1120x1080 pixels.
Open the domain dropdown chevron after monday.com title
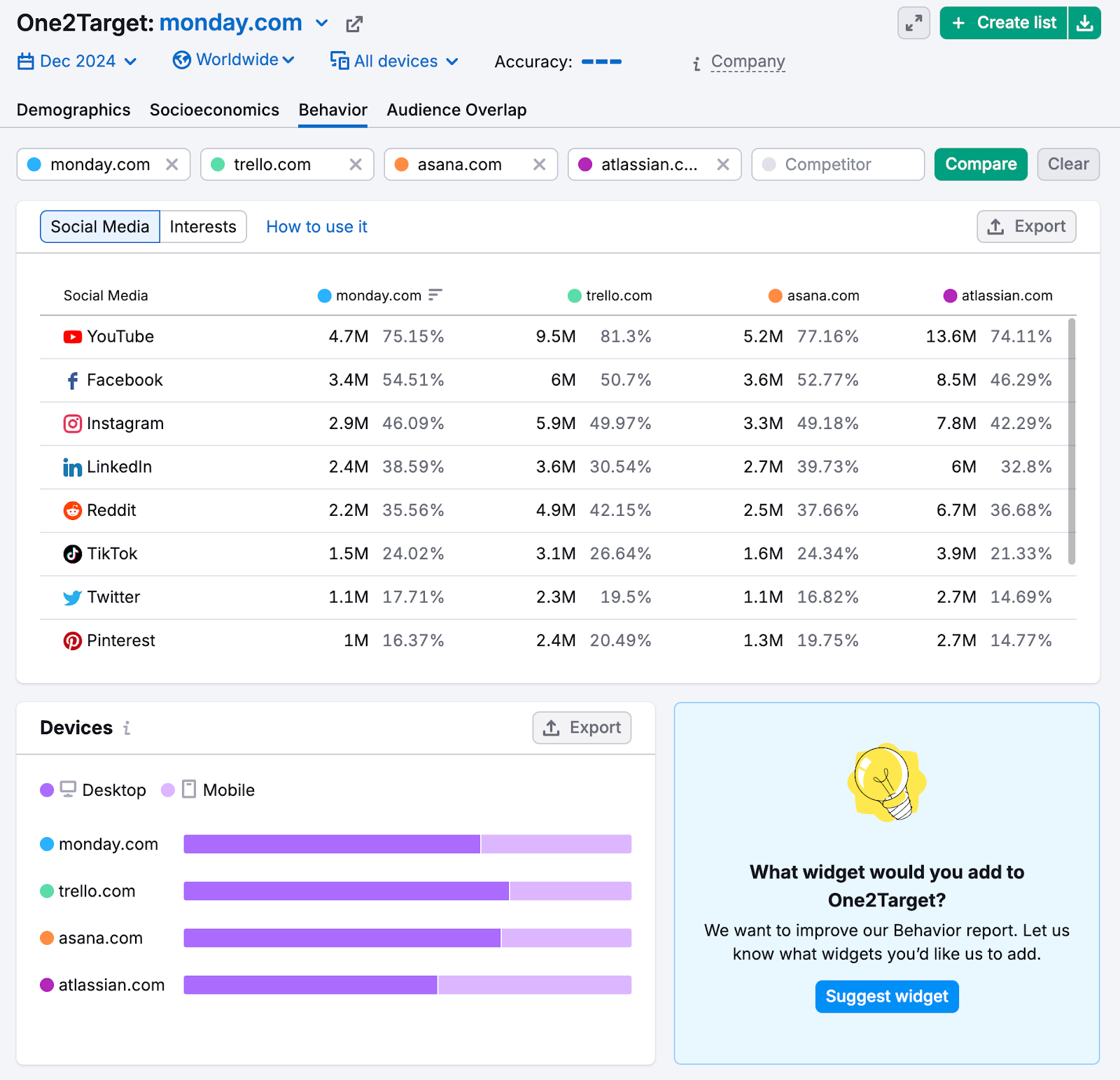click(322, 23)
